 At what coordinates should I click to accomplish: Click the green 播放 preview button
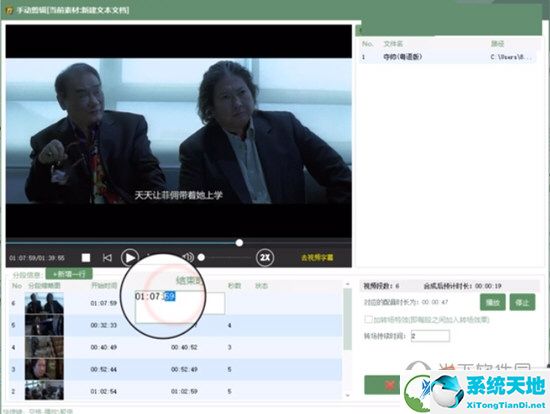492,302
